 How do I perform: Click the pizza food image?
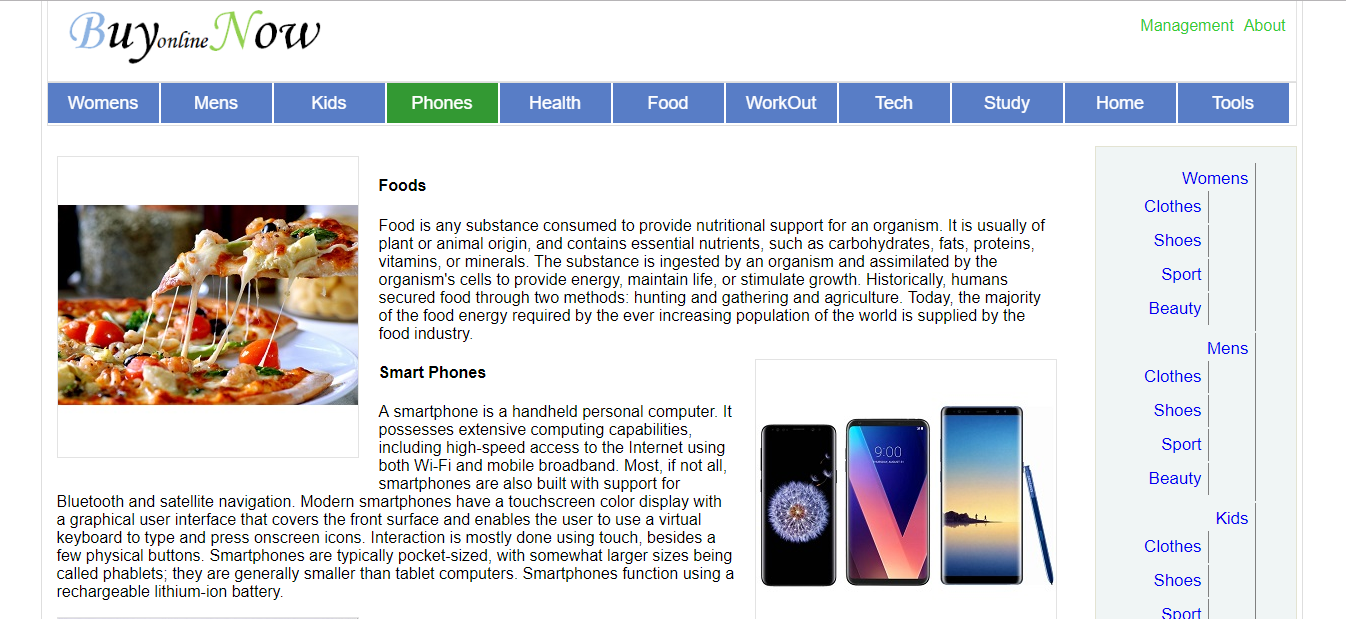(x=208, y=305)
